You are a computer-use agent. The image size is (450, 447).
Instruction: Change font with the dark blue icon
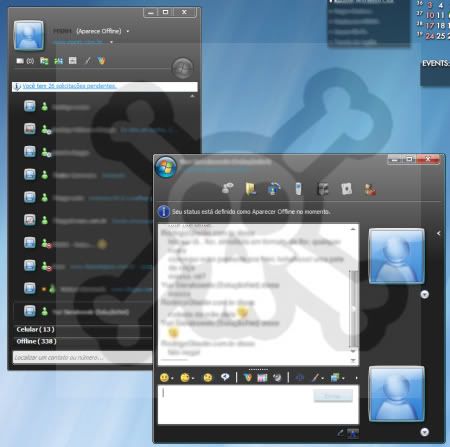click(x=299, y=378)
